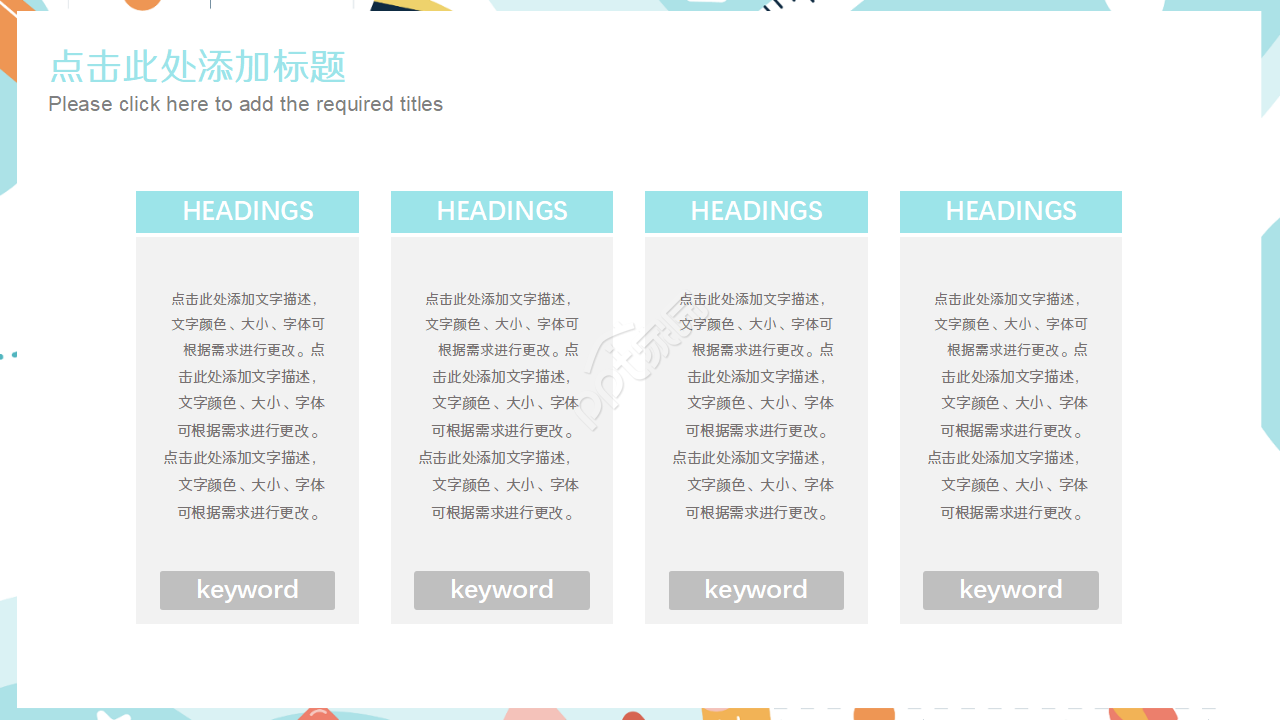Click the description text in fourth card
The height and width of the screenshot is (720, 1280).
[x=1010, y=405]
